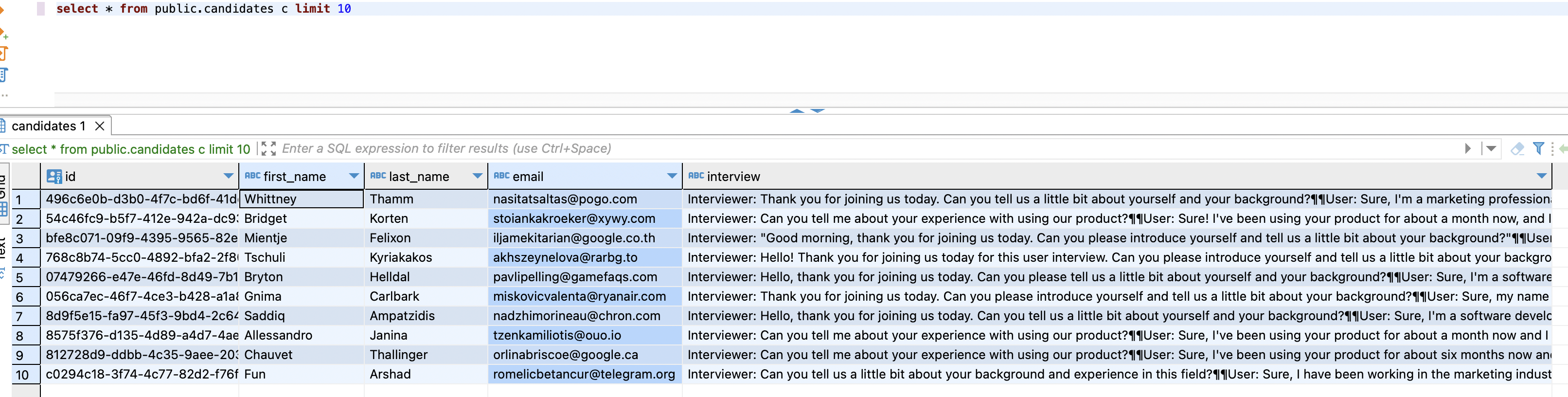
Task: Click the execute in new tab icon
Action: (x=3, y=33)
